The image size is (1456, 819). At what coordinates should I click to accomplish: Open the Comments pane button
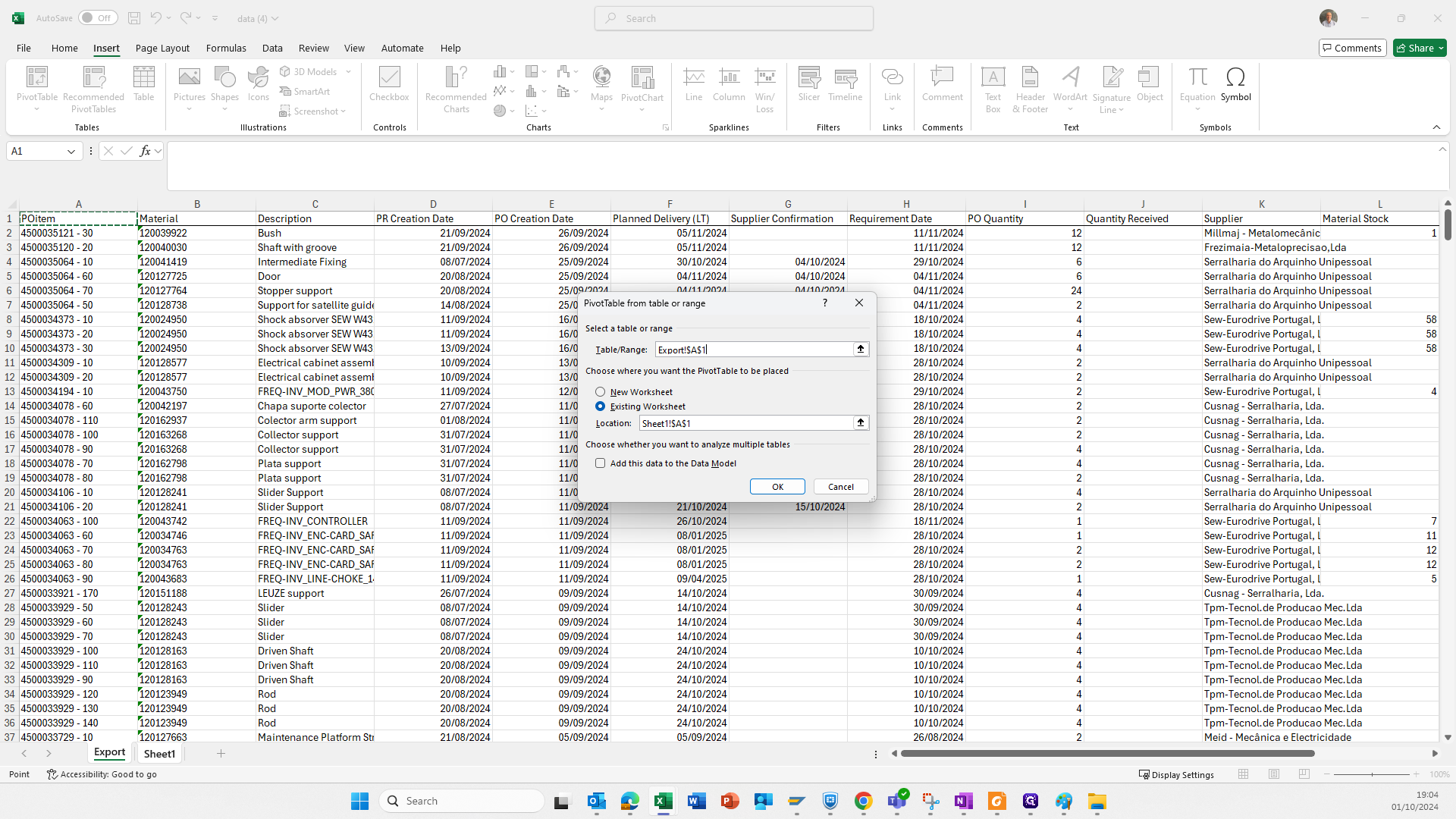coord(1352,48)
